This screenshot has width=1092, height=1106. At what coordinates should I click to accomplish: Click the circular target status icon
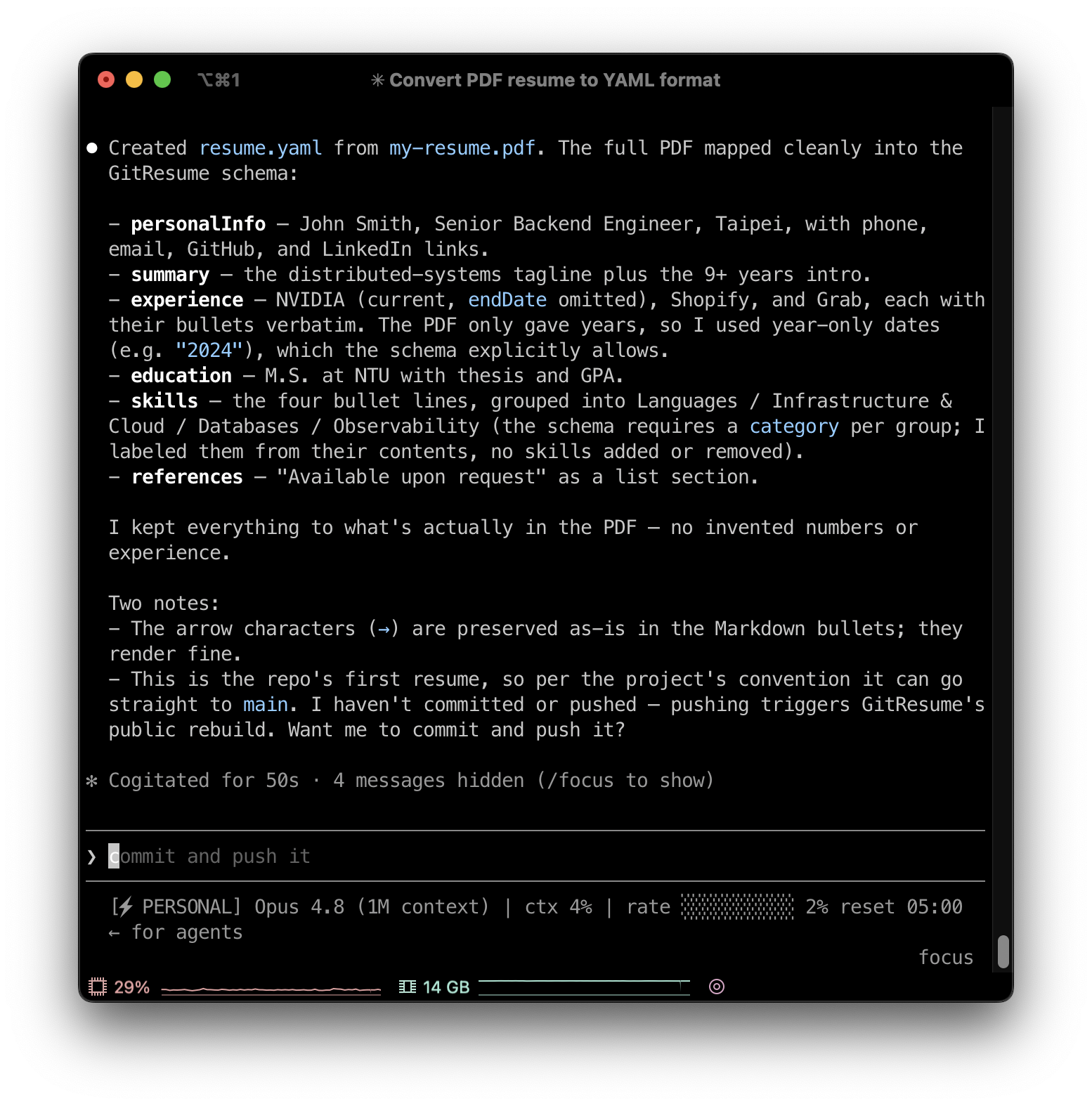(x=717, y=987)
